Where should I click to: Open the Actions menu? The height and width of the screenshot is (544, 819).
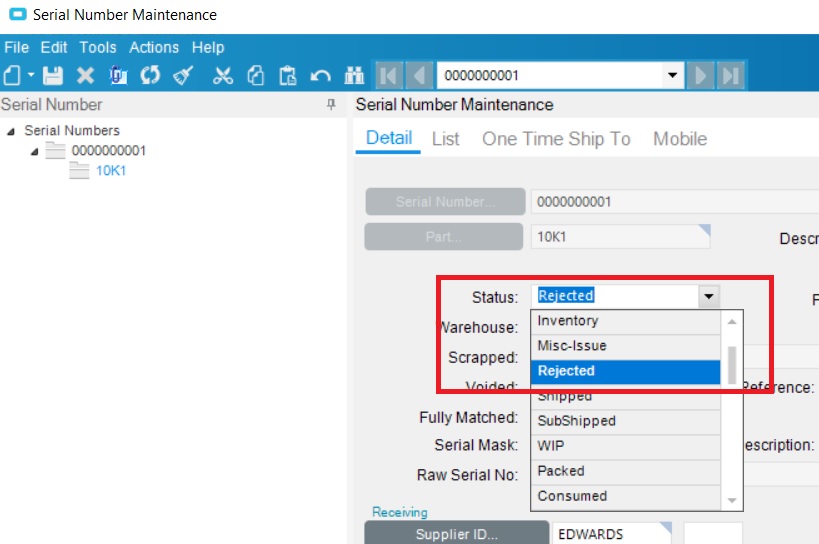pyautogui.click(x=154, y=48)
